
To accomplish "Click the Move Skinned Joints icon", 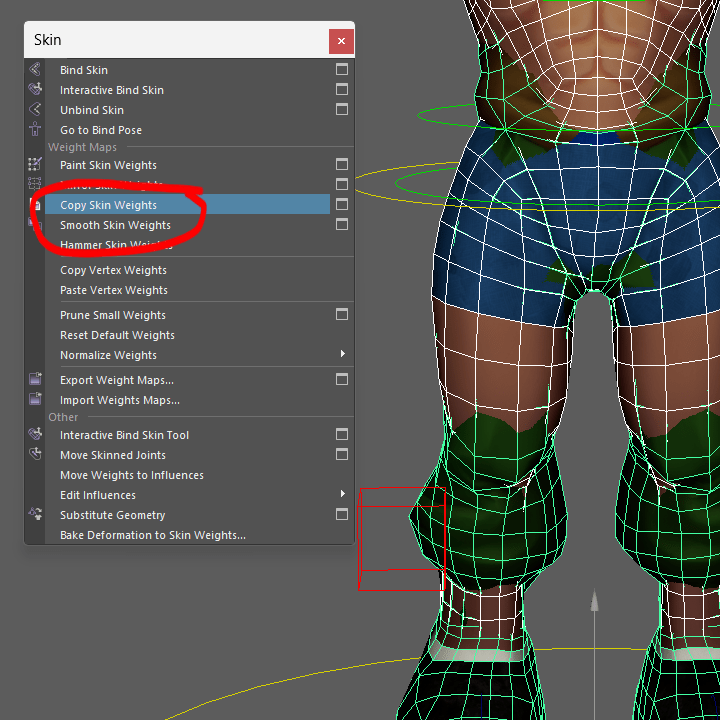I will coord(35,455).
